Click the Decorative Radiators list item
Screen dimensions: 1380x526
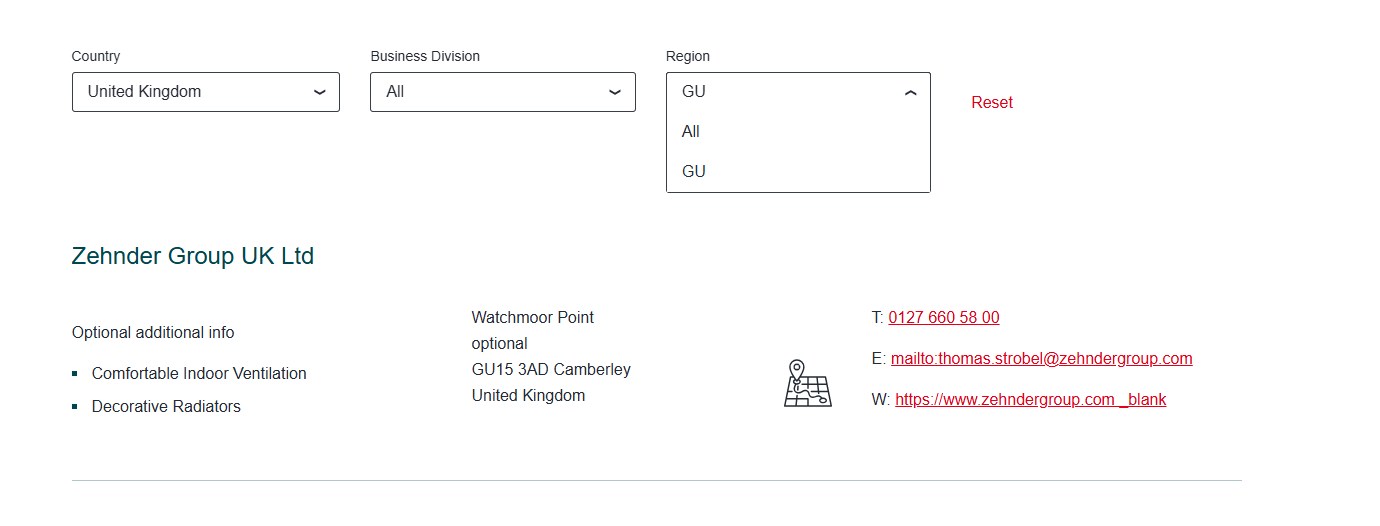point(166,407)
